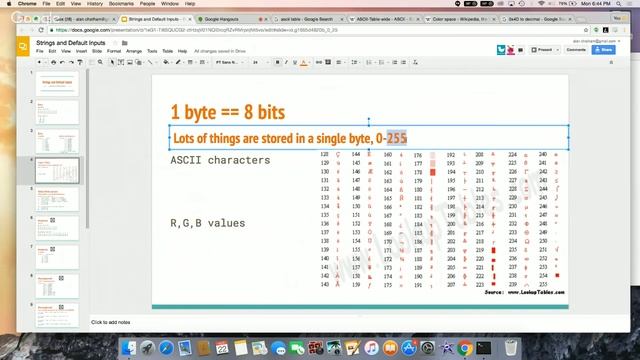Toggle Underline formatting
Screen dimensions: 640x360
click(x=295, y=62)
